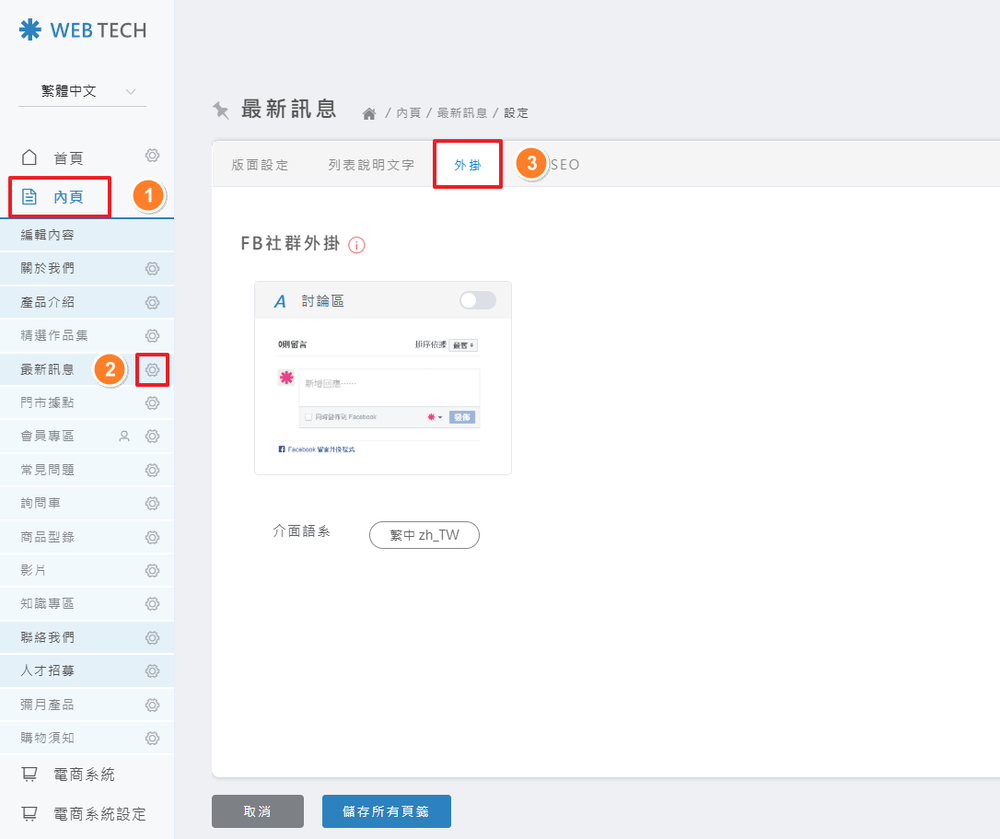Open the SEO tab

(x=564, y=165)
